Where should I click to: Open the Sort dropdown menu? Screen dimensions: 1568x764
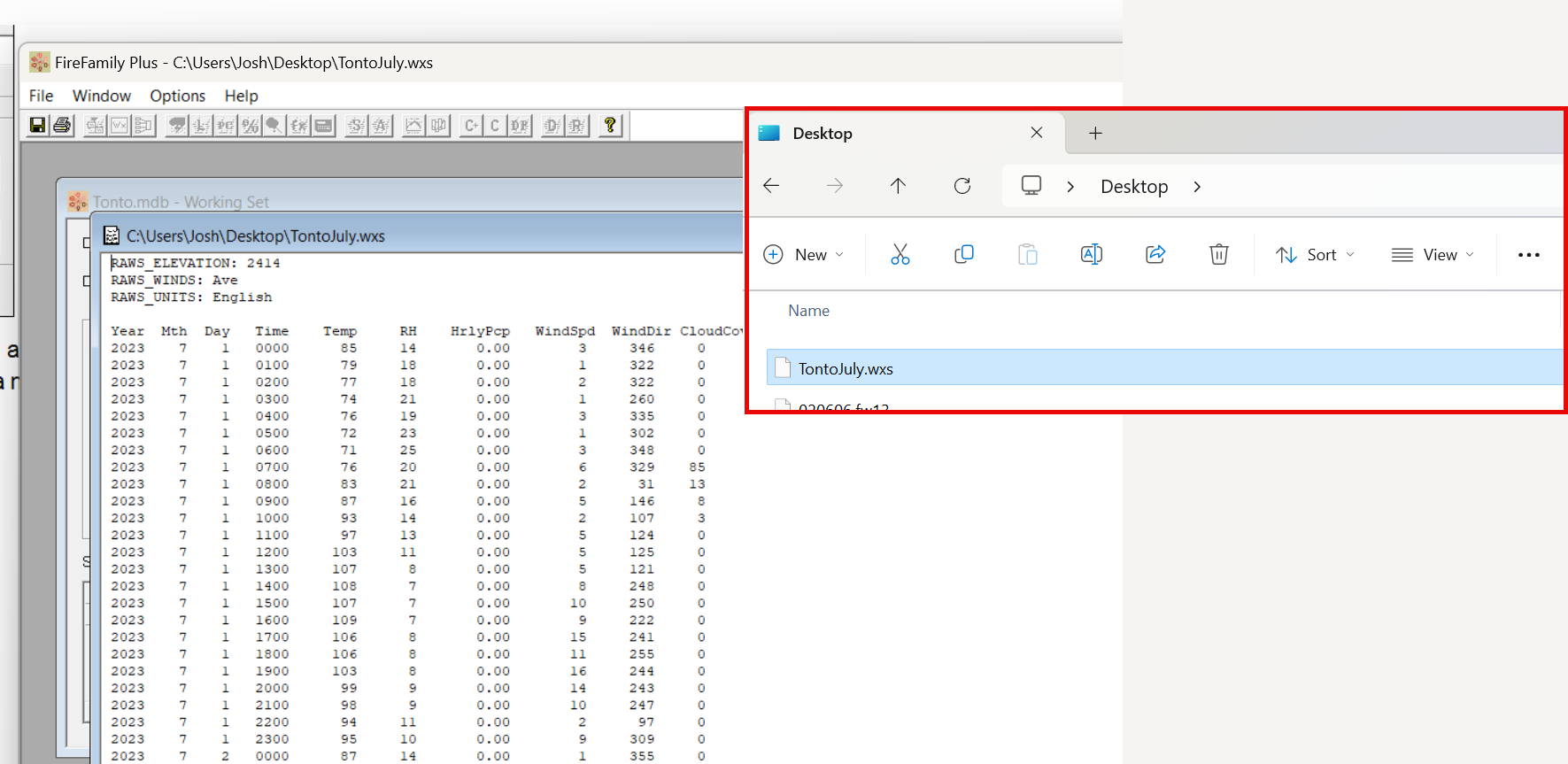[x=1316, y=255]
